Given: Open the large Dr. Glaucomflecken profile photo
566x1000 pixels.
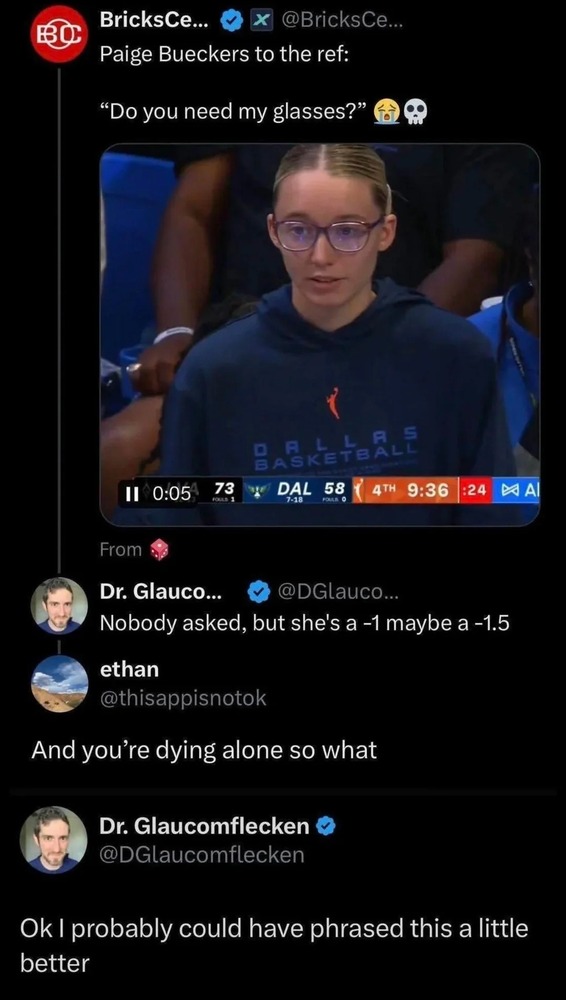Looking at the screenshot, I should coord(54,840).
